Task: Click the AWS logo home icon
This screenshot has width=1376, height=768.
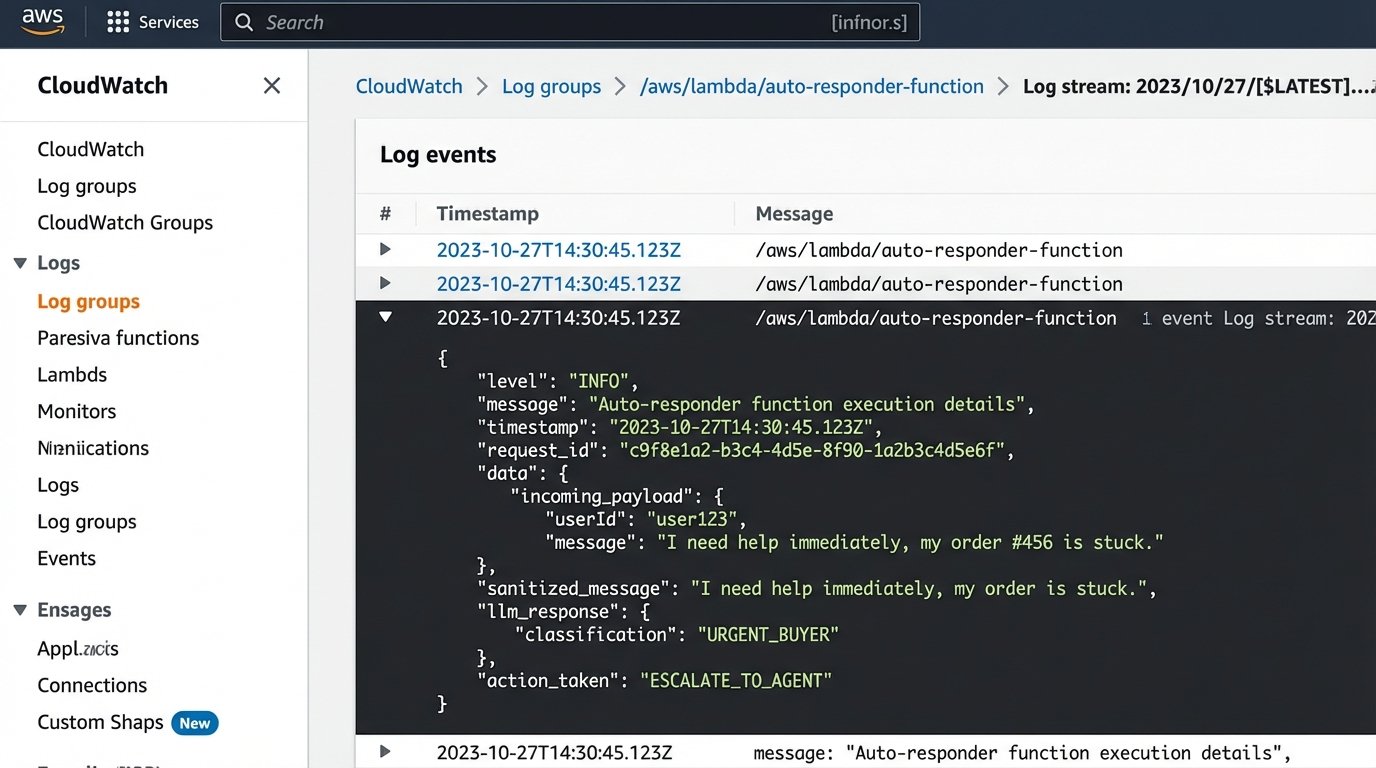Action: pyautogui.click(x=42, y=21)
